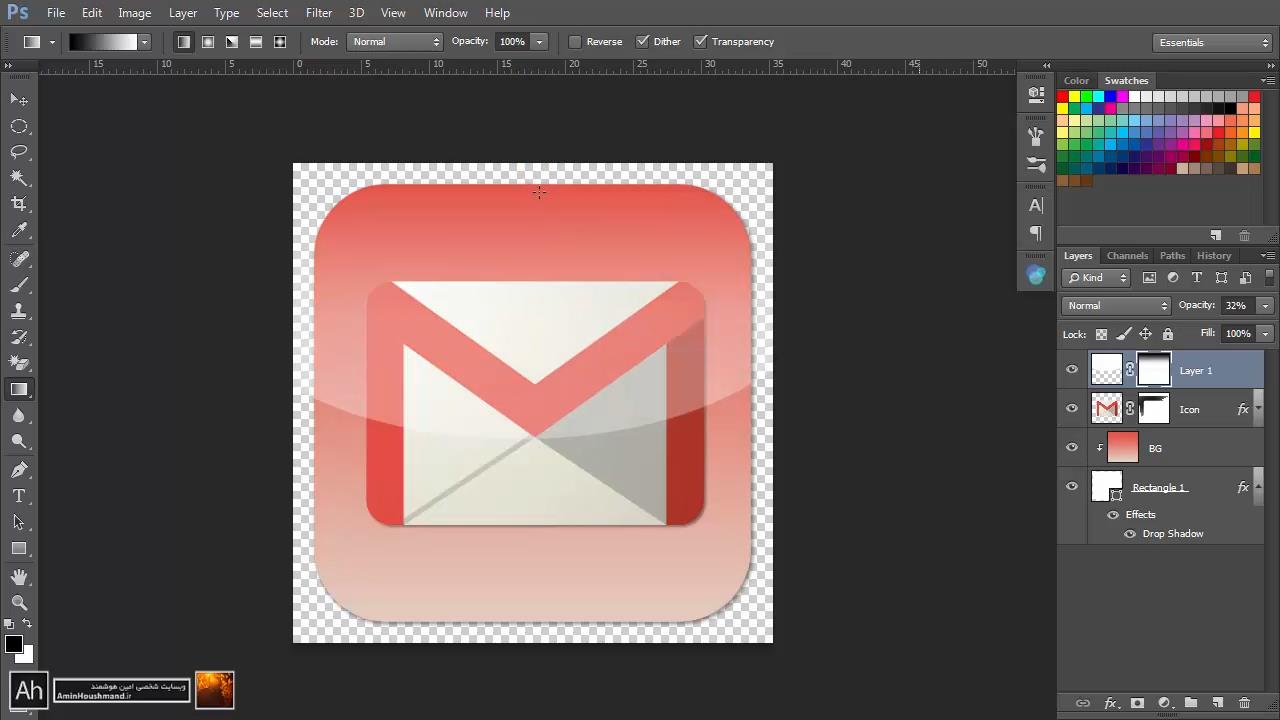Open the Image menu
The height and width of the screenshot is (720, 1280).
pos(134,13)
